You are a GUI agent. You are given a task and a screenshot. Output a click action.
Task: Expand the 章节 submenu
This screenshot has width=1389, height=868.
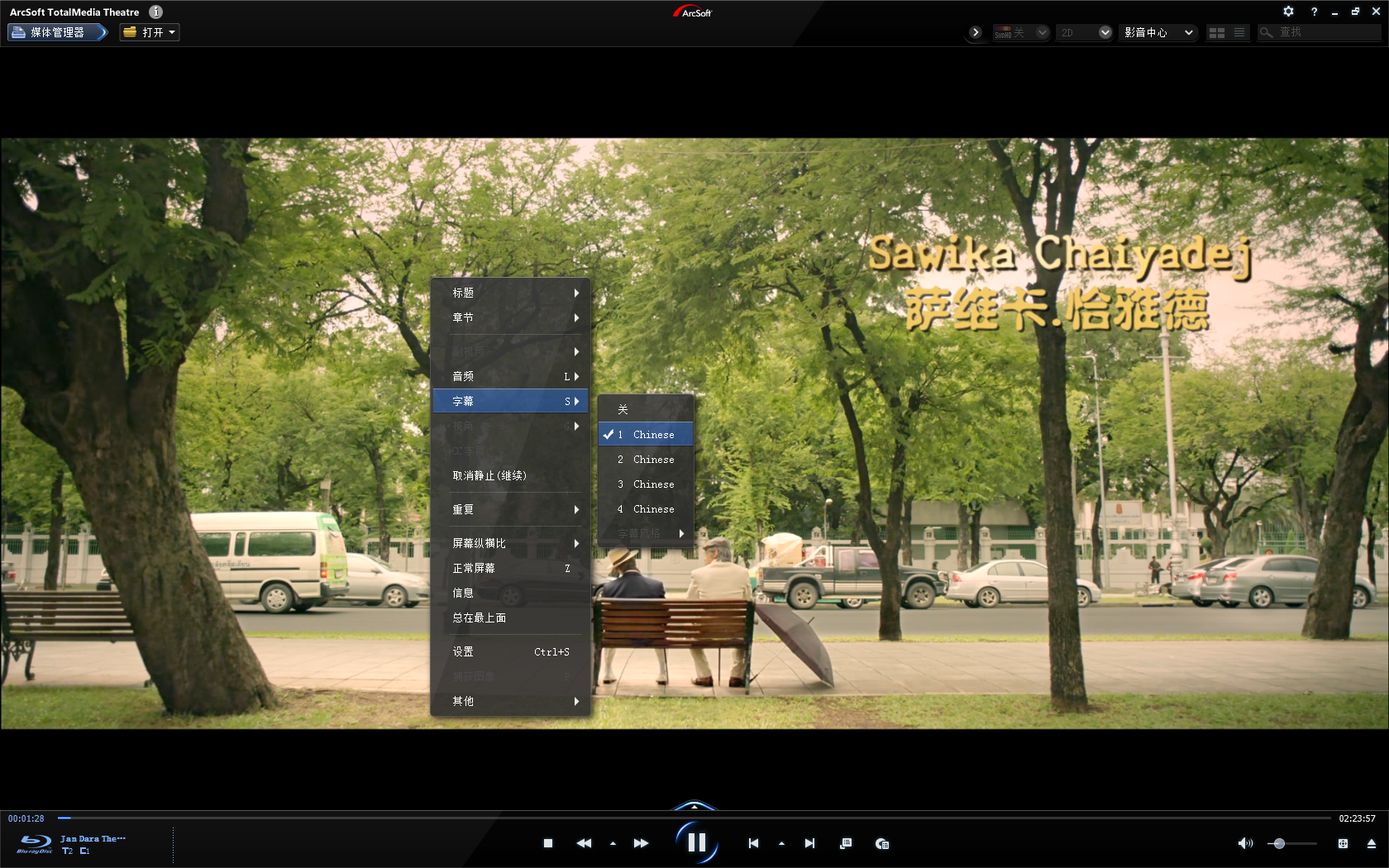pyautogui.click(x=510, y=317)
